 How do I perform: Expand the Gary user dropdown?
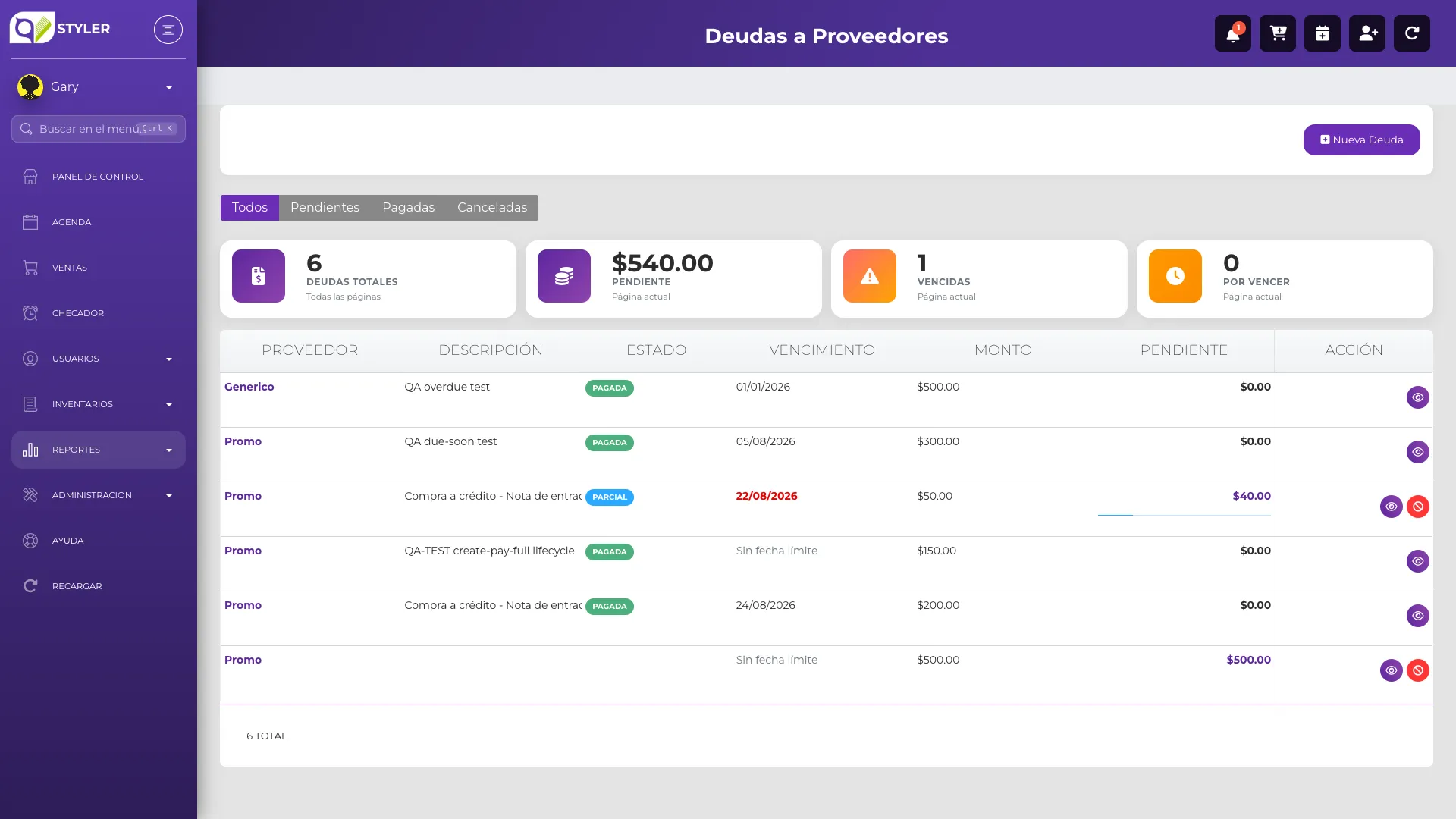click(169, 88)
